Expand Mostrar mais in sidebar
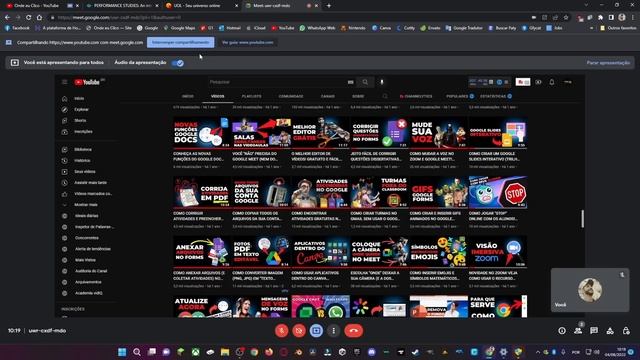This screenshot has height=360, width=640. 87,204
